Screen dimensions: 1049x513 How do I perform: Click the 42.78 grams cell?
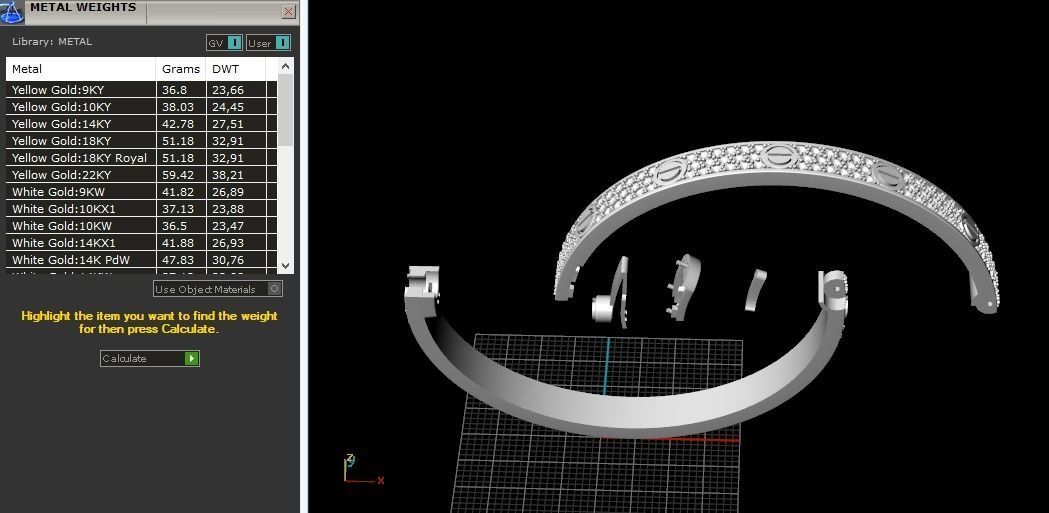pos(181,124)
